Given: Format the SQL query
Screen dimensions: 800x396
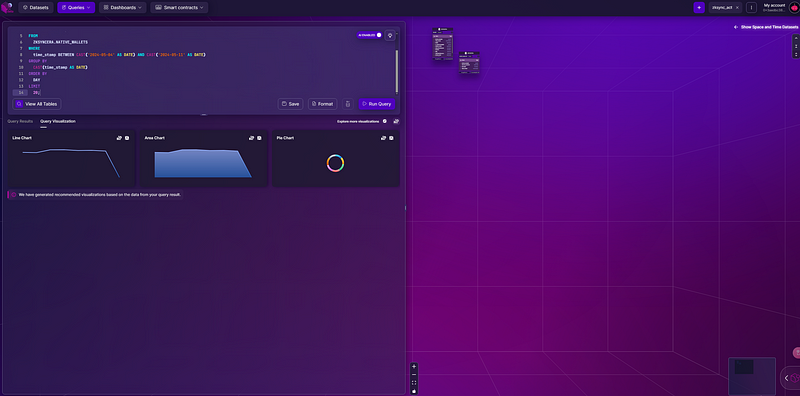Looking at the screenshot, I should 322,104.
